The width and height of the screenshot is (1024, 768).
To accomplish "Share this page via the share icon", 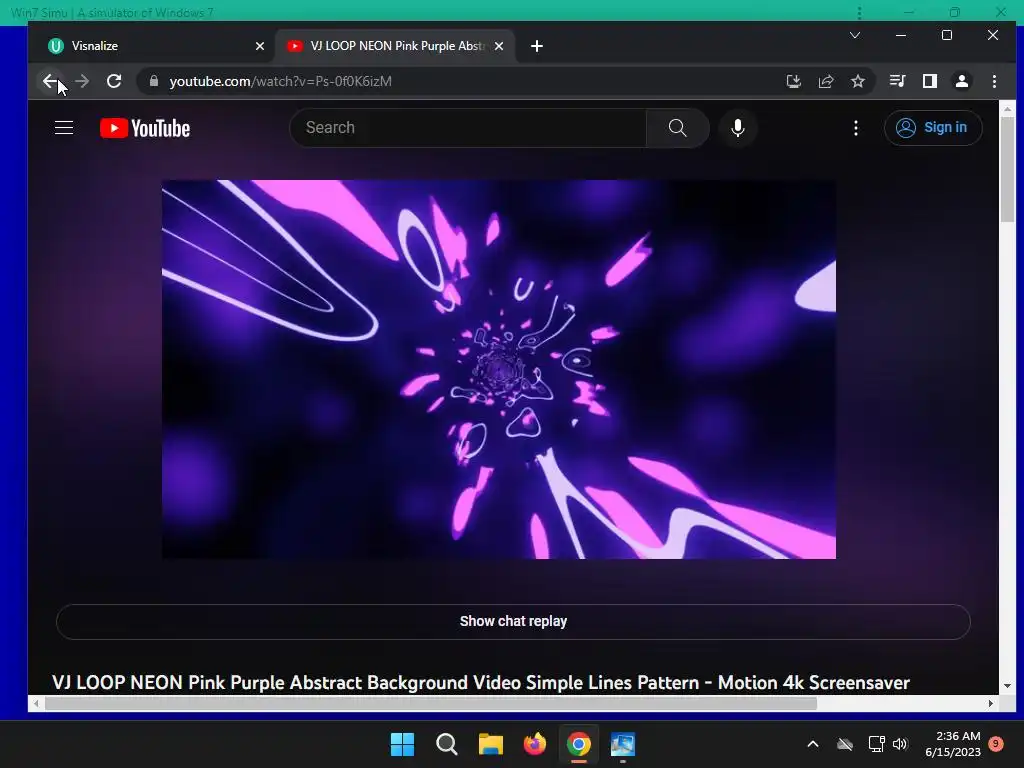I will (826, 81).
